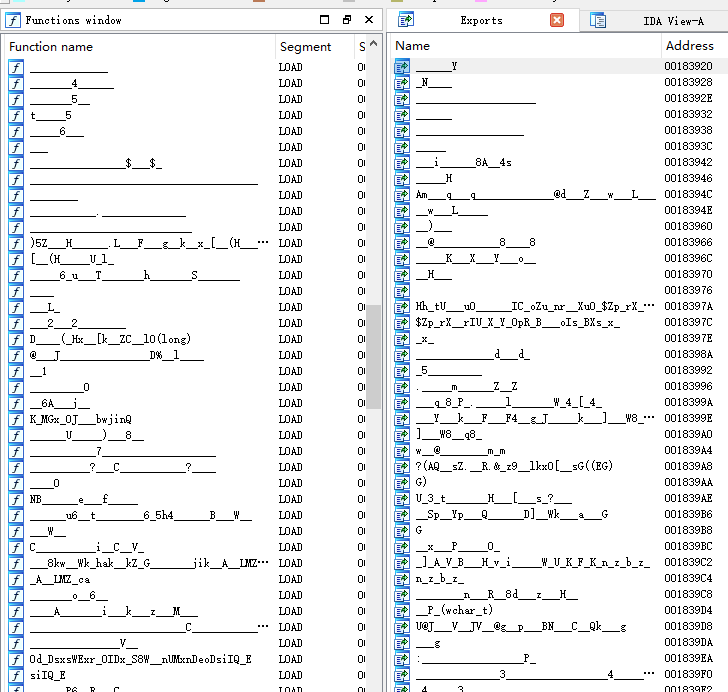The image size is (728, 692).
Task: Click function icon of __6A____j__ row
Action: [x=16, y=404]
